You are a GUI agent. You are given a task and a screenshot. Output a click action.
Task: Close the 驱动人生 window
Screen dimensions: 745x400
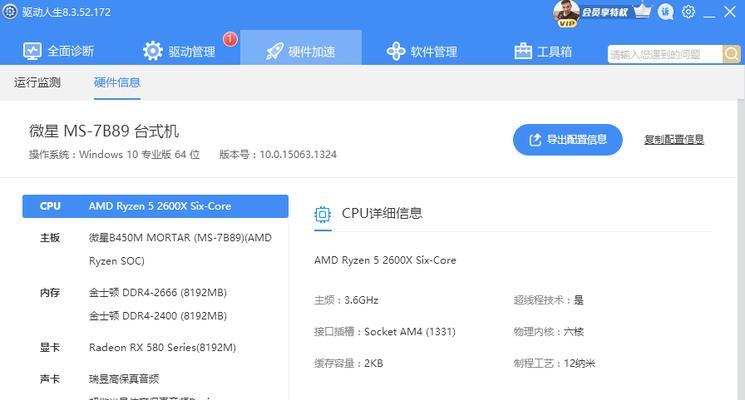[730, 12]
